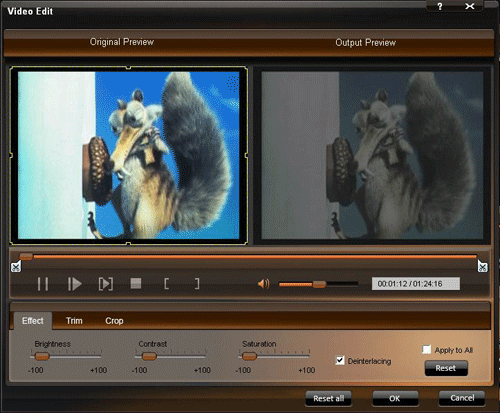Image resolution: width=500 pixels, height=413 pixels.
Task: Close the Video Edit dialog
Action: (x=470, y=6)
